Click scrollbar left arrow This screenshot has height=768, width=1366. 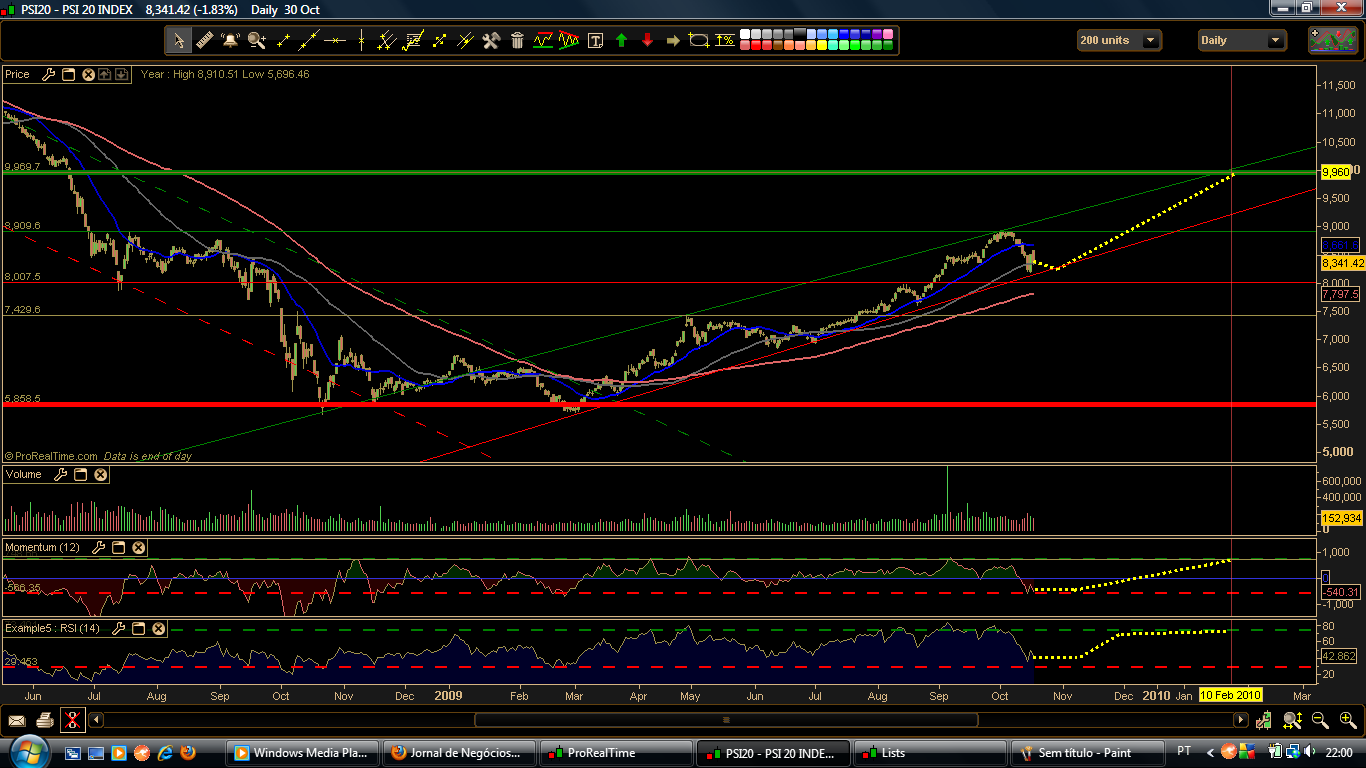tap(96, 720)
